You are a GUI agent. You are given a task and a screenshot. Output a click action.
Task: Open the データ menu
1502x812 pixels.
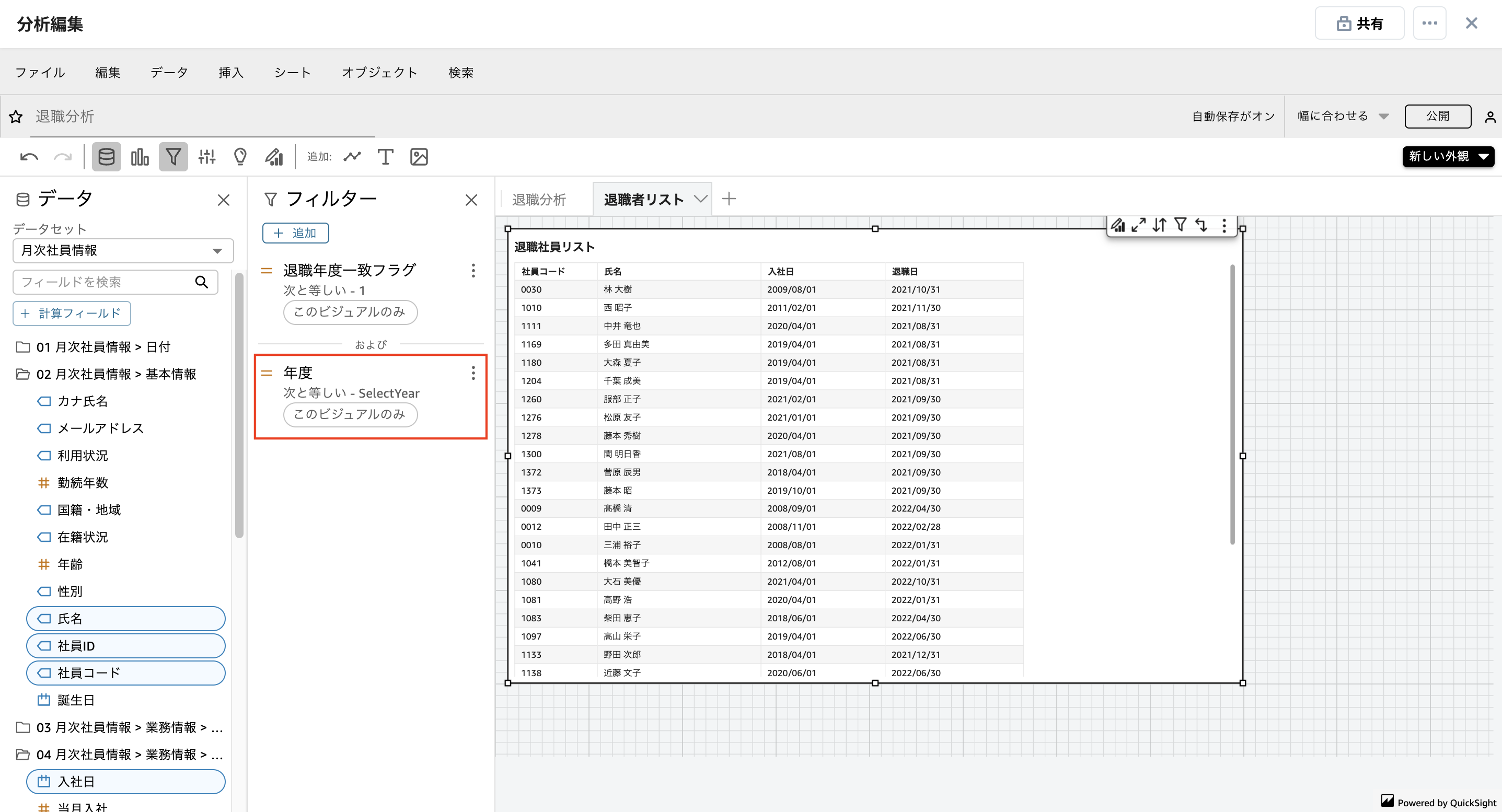tap(169, 72)
